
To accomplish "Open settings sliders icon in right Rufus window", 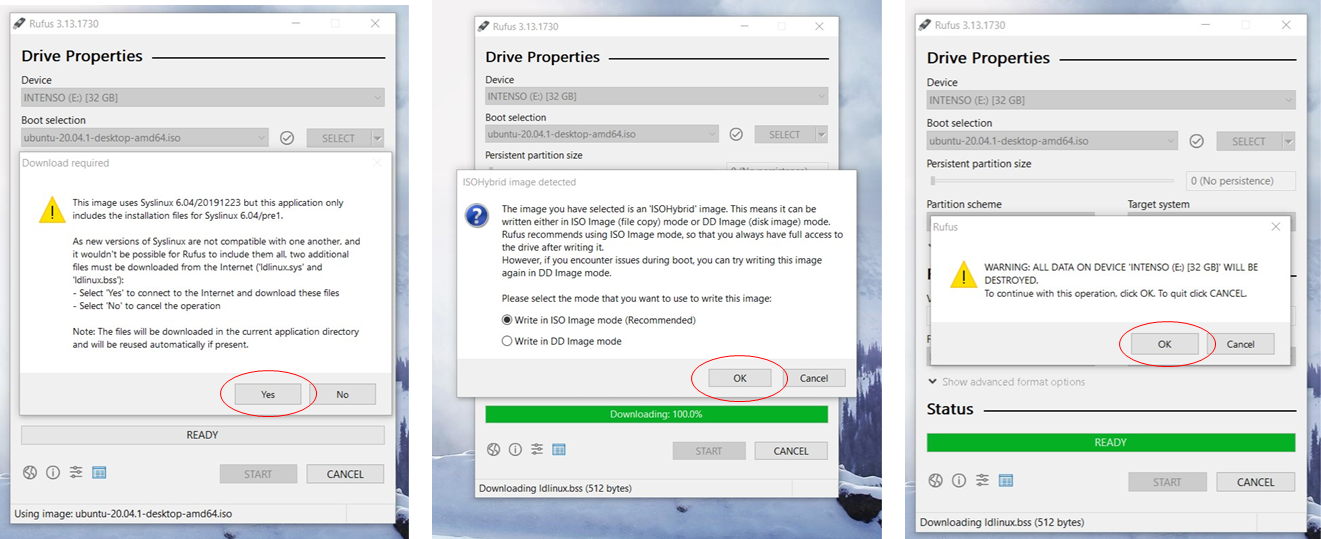I will 981,481.
